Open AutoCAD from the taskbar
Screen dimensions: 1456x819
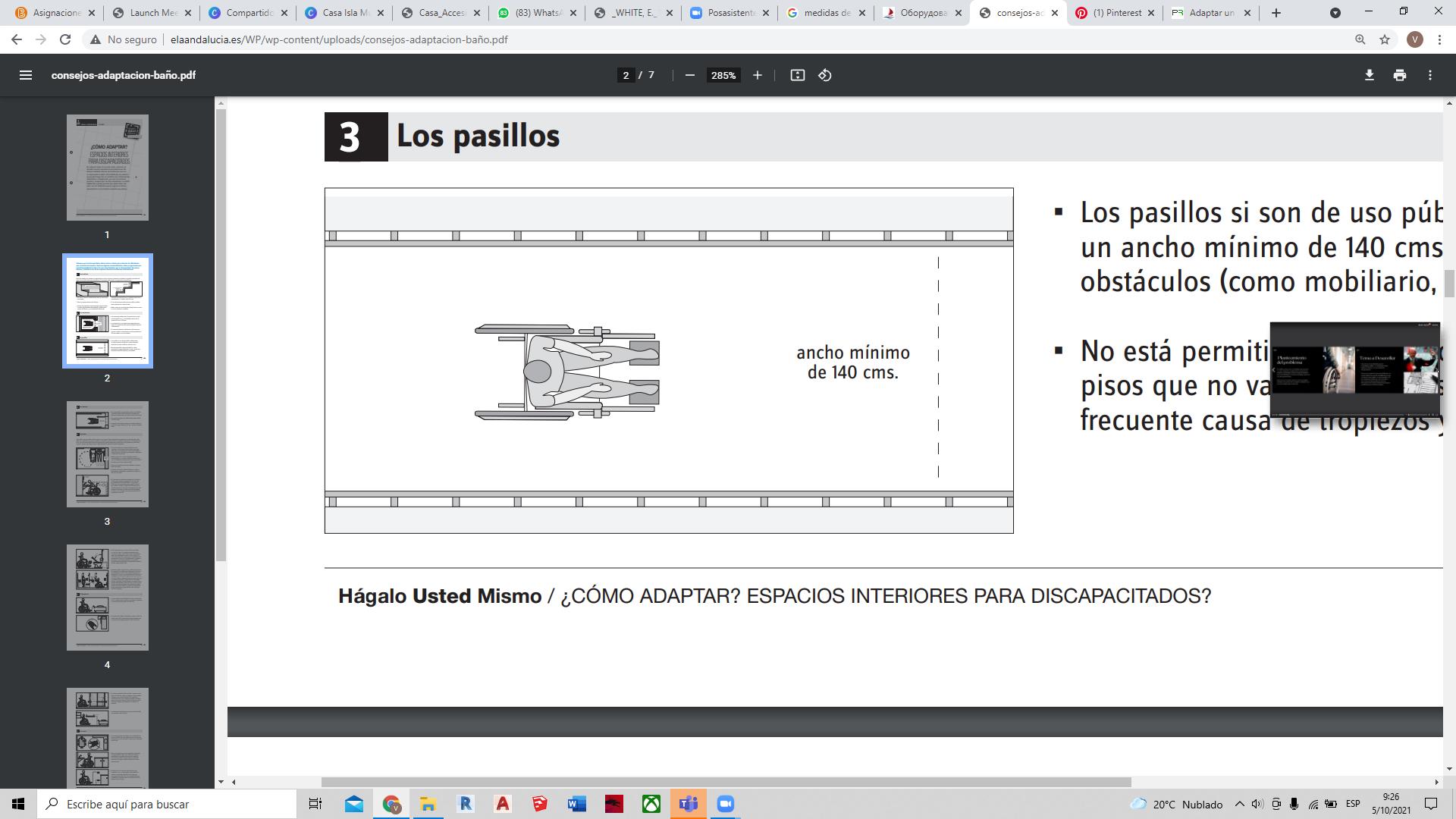coord(503,804)
